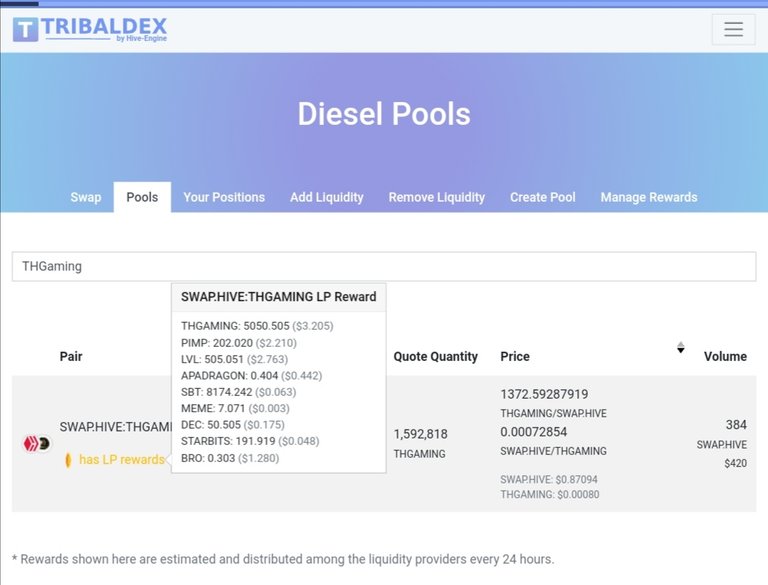Screen dimensions: 768x585
Task: Open the Manage Rewards tab
Action: pyautogui.click(x=649, y=197)
